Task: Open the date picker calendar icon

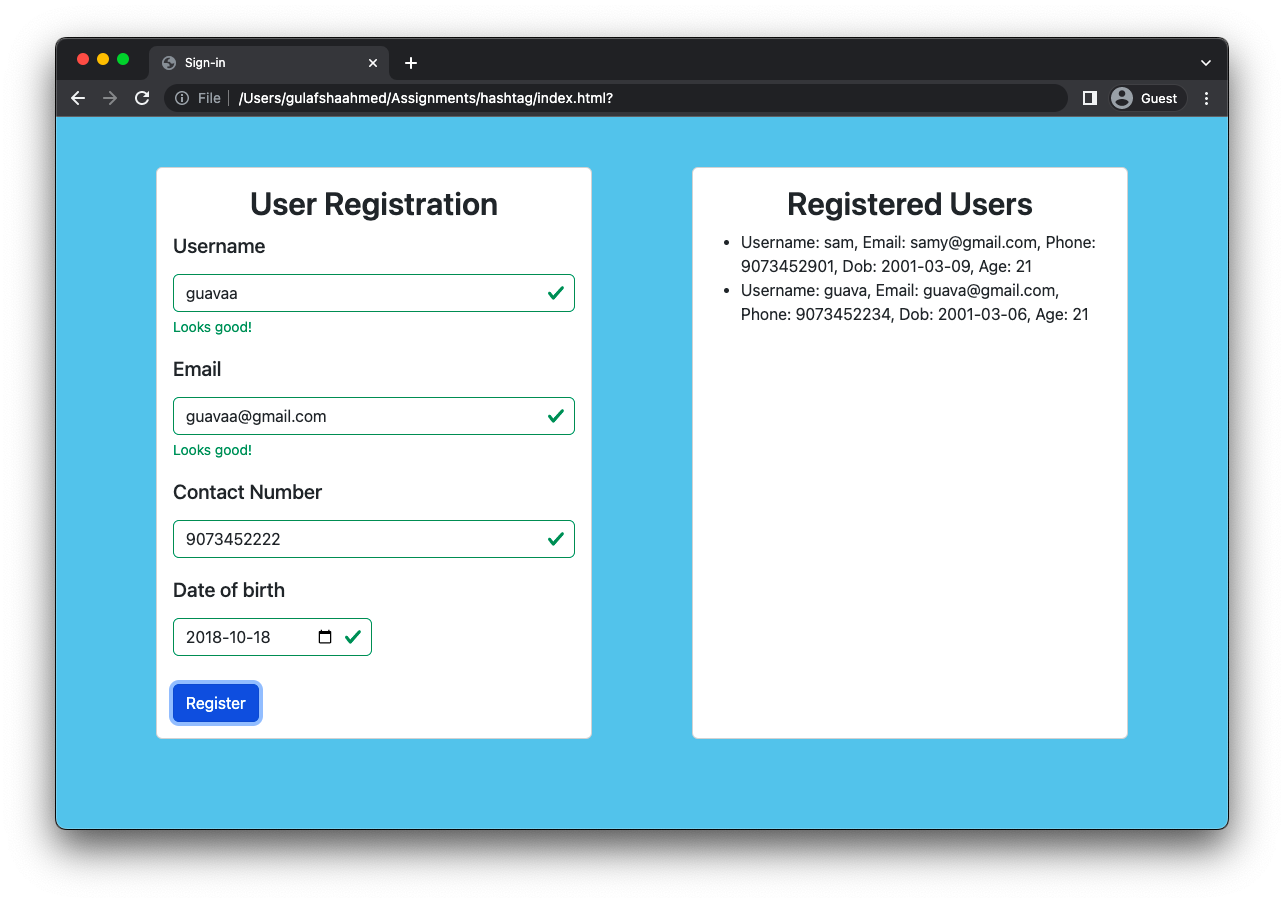Action: (325, 637)
